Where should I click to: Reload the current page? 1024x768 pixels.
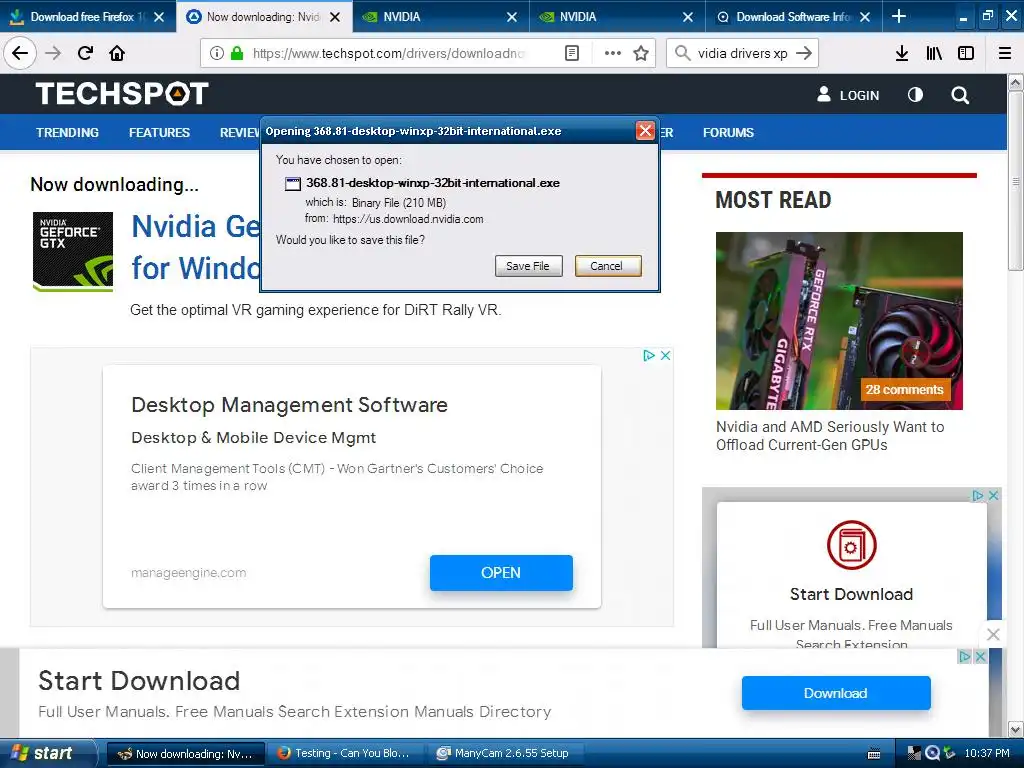85,53
